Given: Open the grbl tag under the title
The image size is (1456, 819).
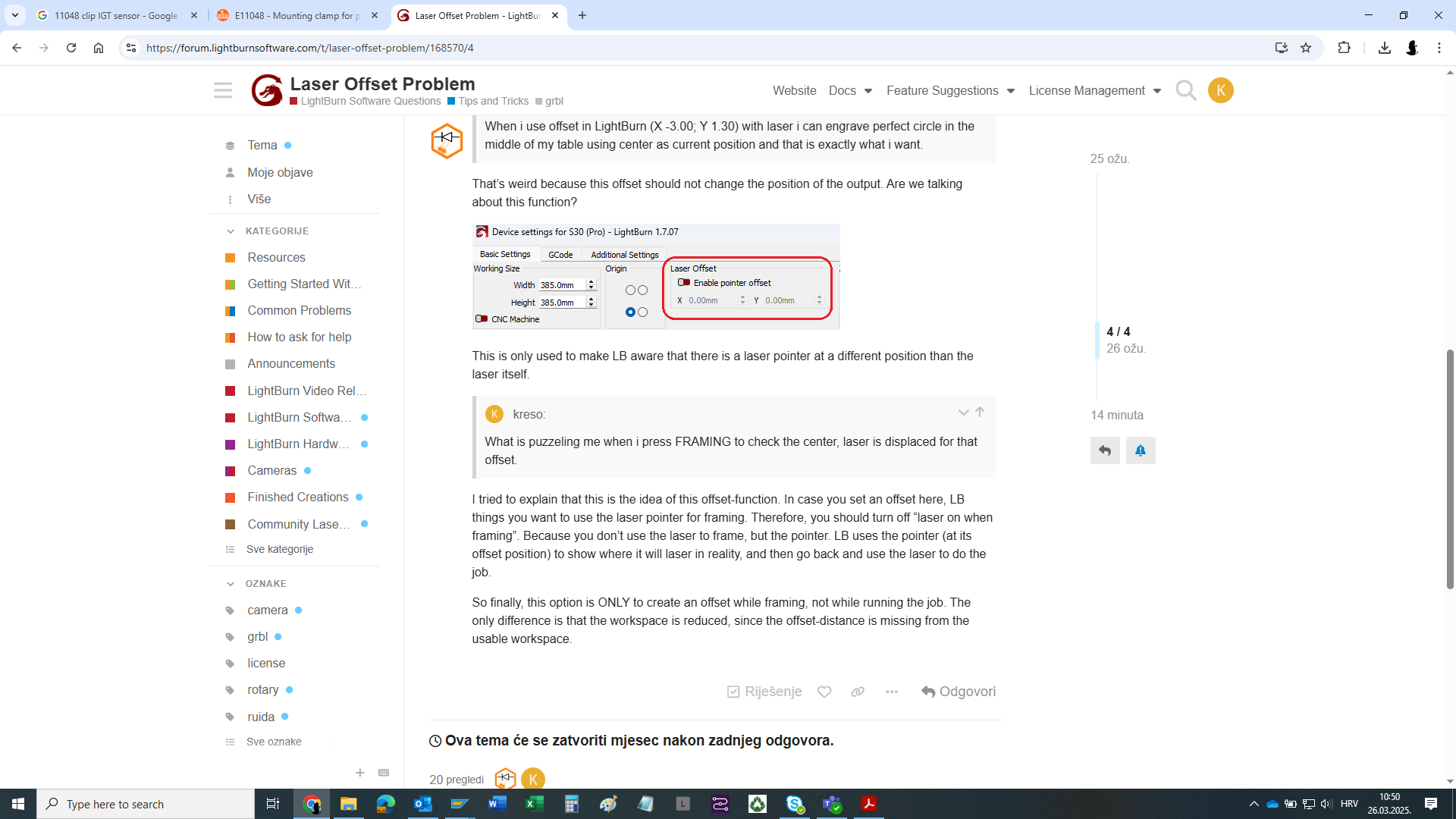Looking at the screenshot, I should pyautogui.click(x=550, y=101).
